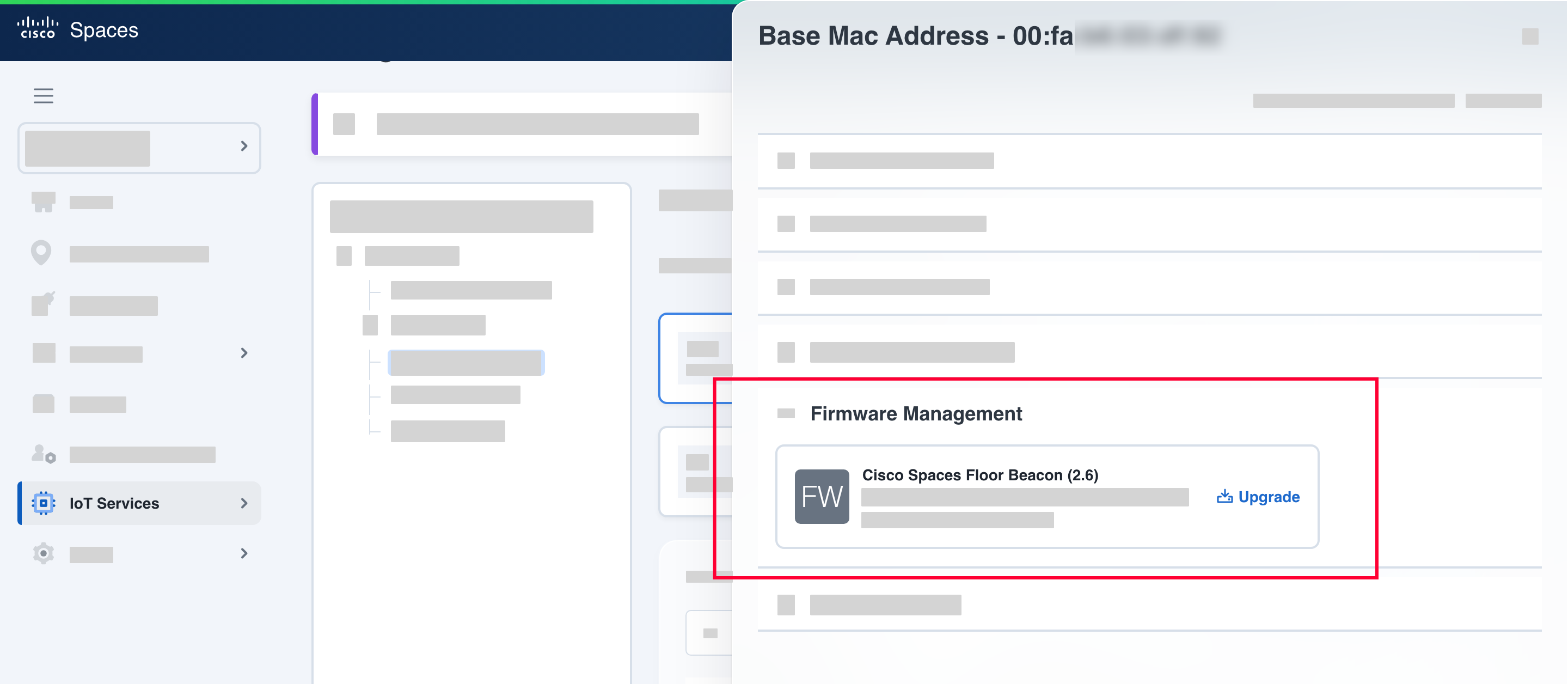Select Cisco Spaces Floor Beacon (2.6) text

click(980, 475)
